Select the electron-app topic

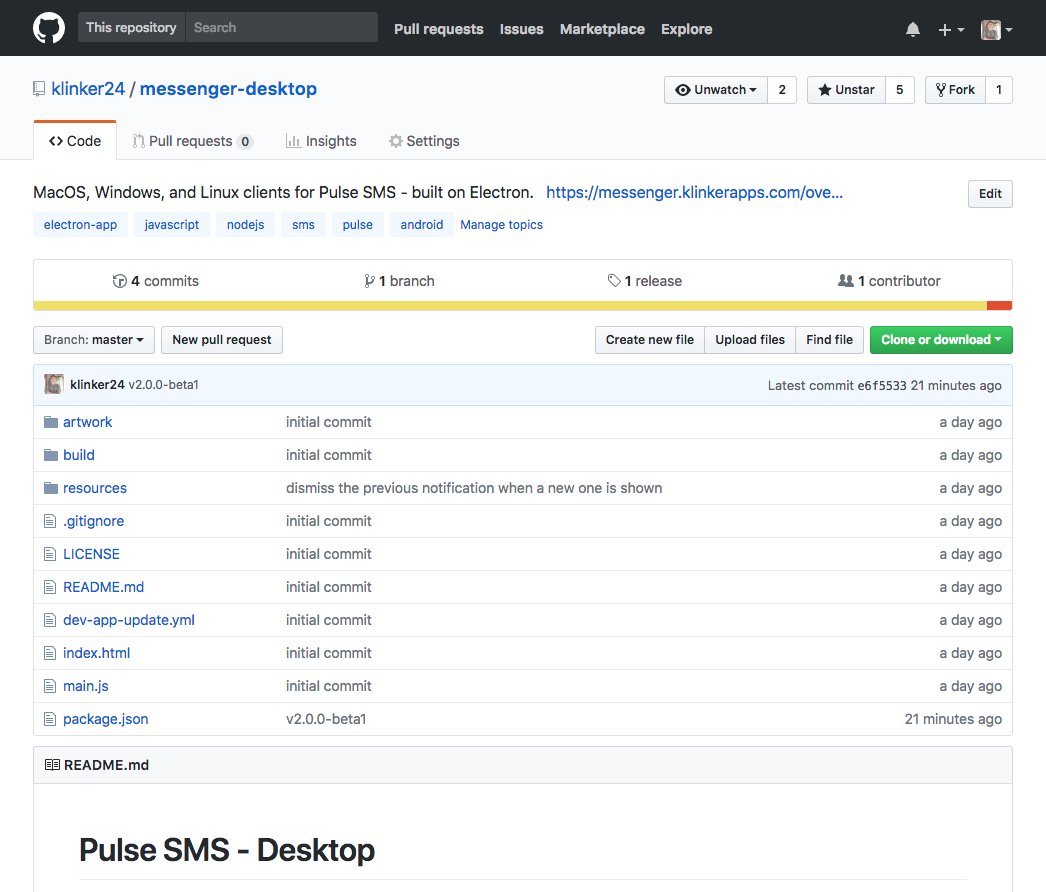[80, 225]
